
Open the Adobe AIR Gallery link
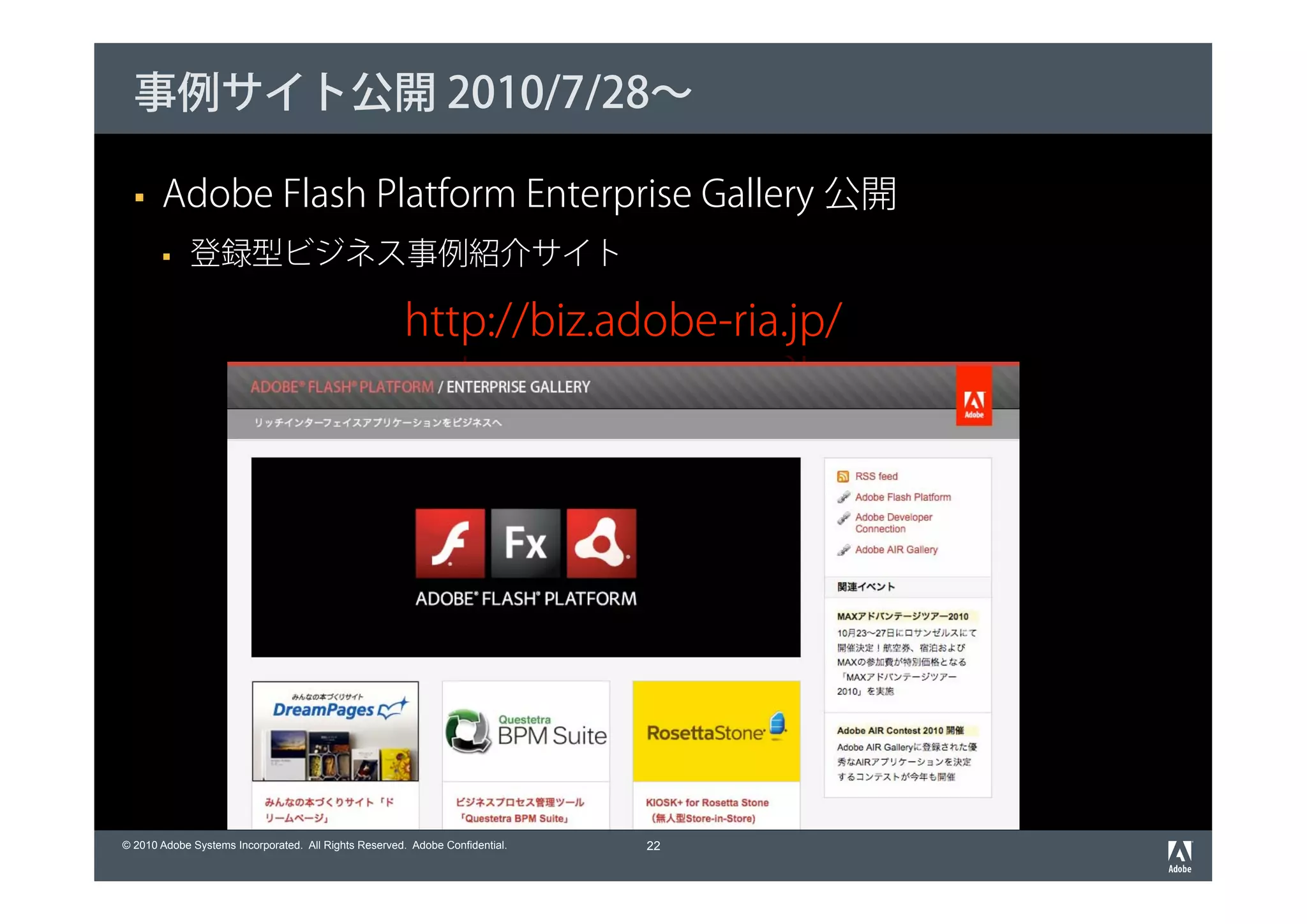click(x=897, y=550)
